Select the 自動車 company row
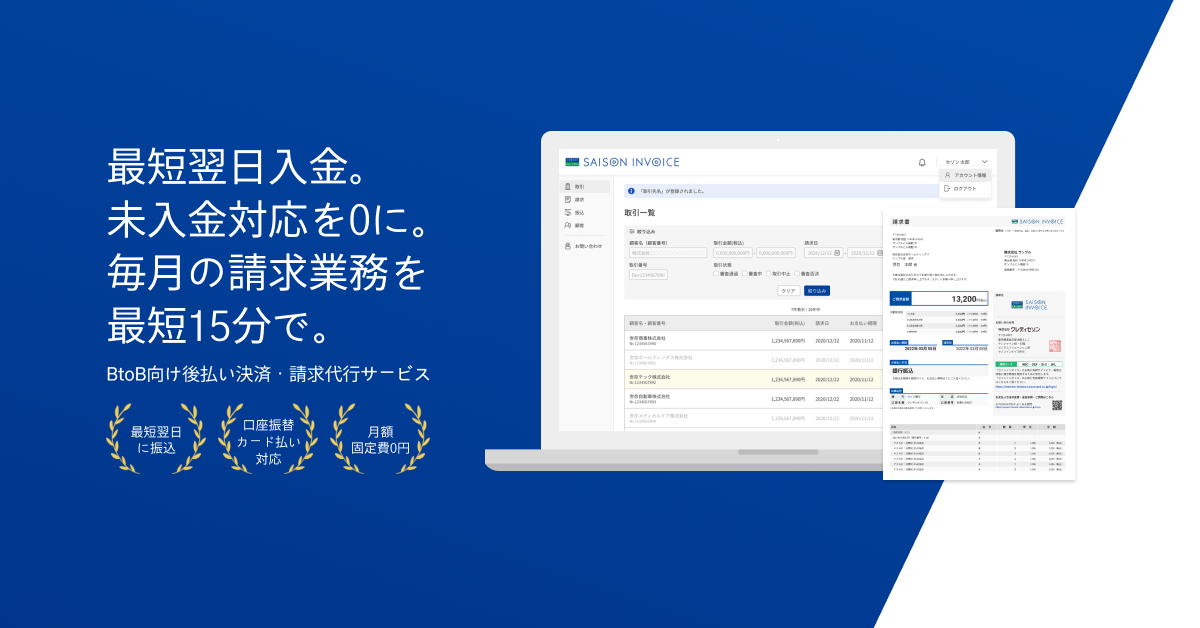Screen dimensions: 1200x628 click(x=752, y=398)
